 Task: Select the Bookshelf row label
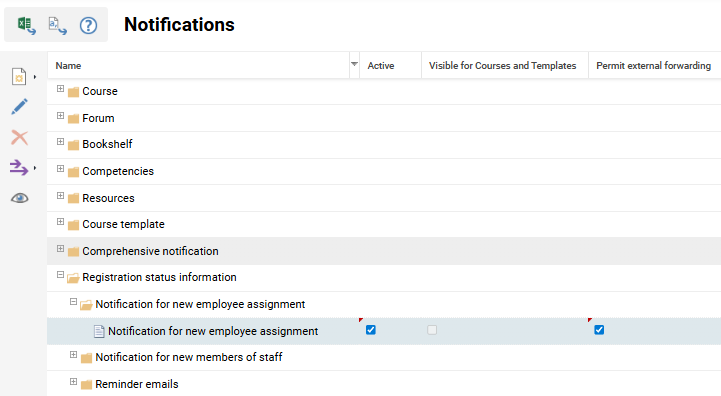(x=107, y=144)
